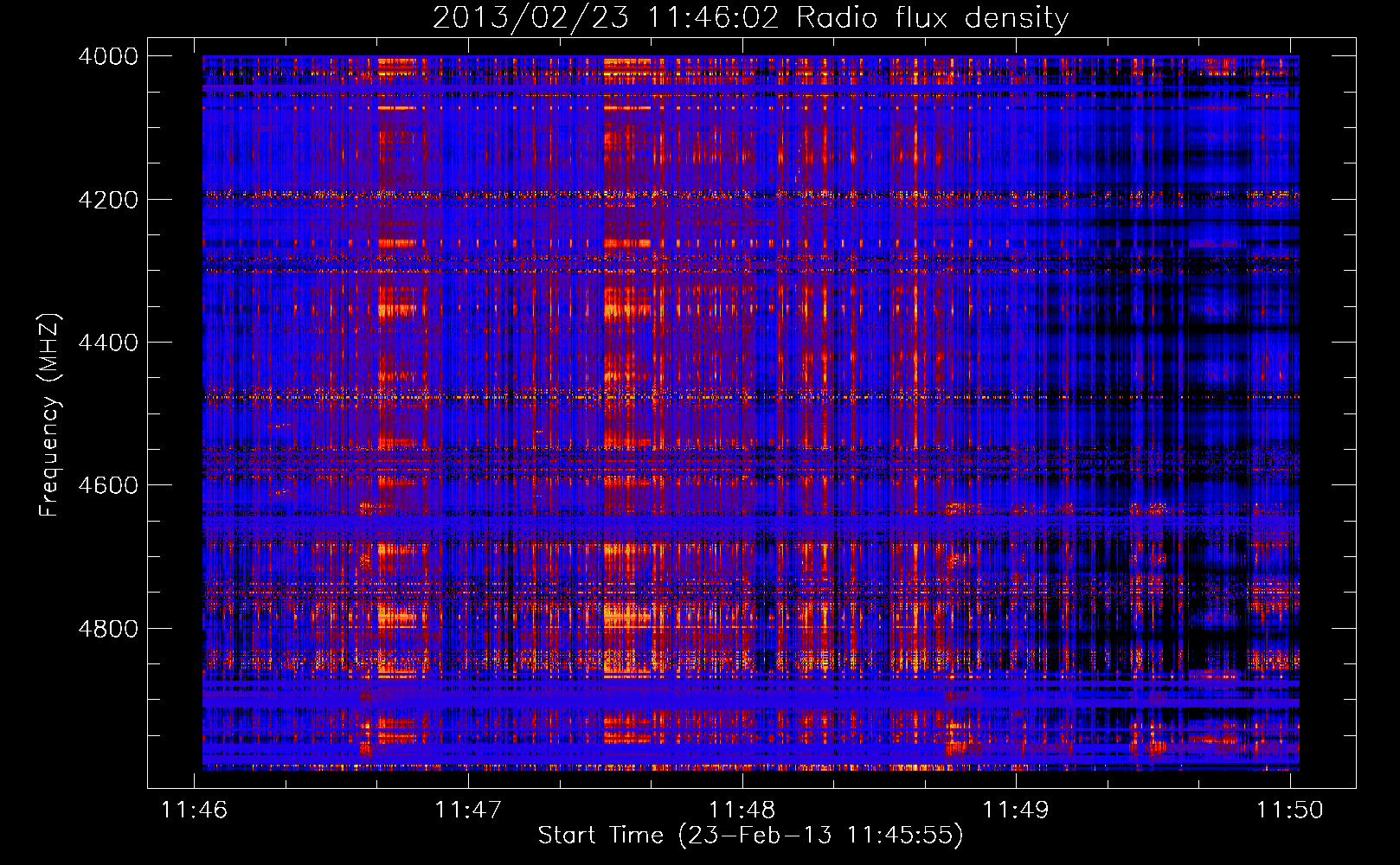Click the 11:48 time tick label
This screenshot has height=865, width=1400.
(x=742, y=810)
